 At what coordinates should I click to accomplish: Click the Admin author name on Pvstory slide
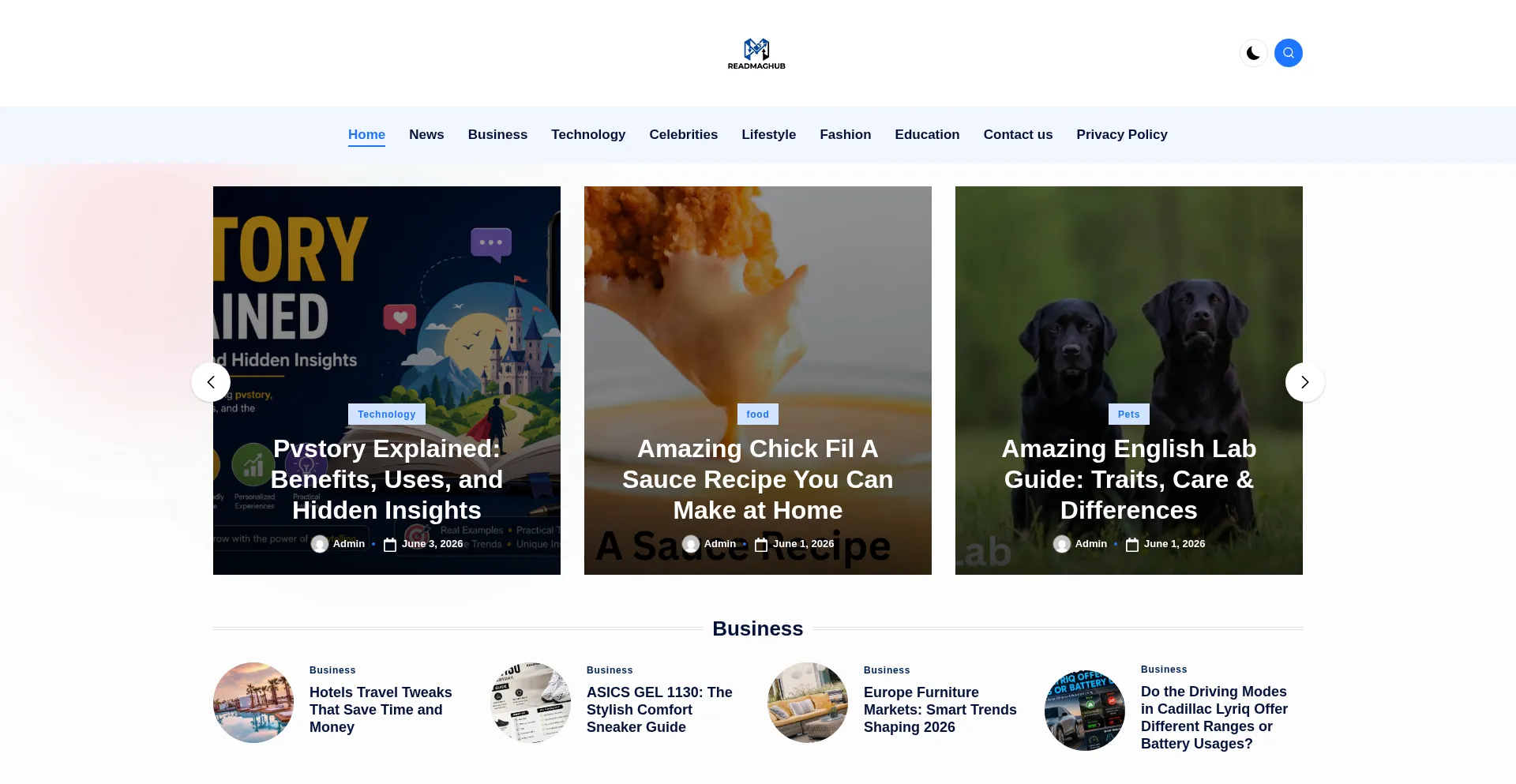pos(349,544)
